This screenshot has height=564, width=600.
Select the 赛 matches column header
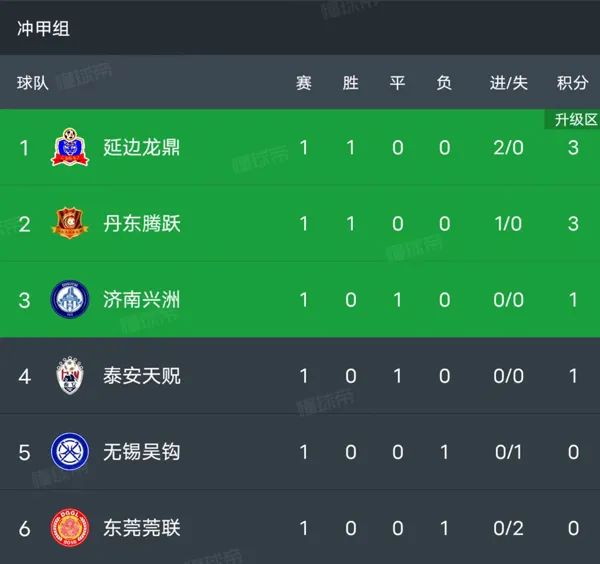tap(304, 83)
